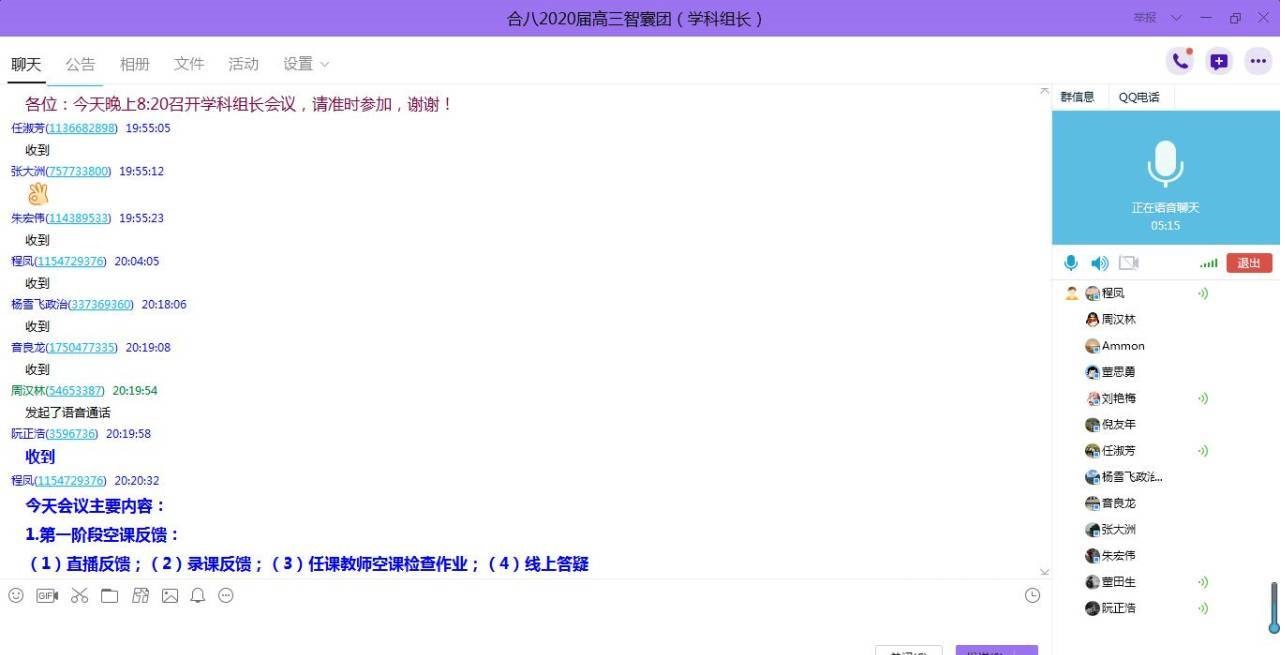Check the green signal strength indicator
Screen dimensions: 1285x655
click(x=1209, y=263)
